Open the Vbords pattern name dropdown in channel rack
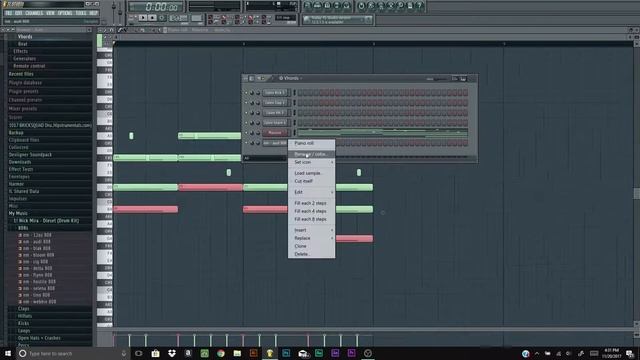This screenshot has width=640, height=360. click(291, 78)
